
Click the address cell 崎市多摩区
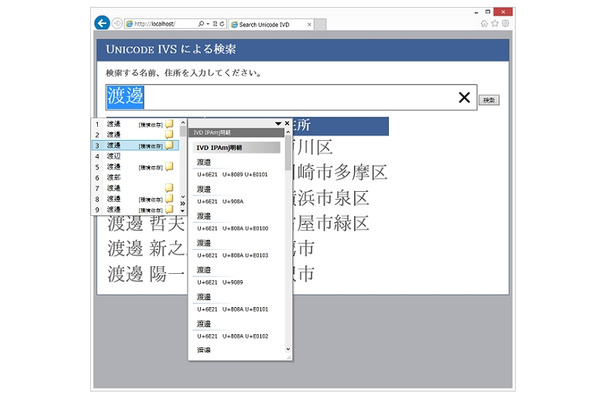click(x=340, y=172)
